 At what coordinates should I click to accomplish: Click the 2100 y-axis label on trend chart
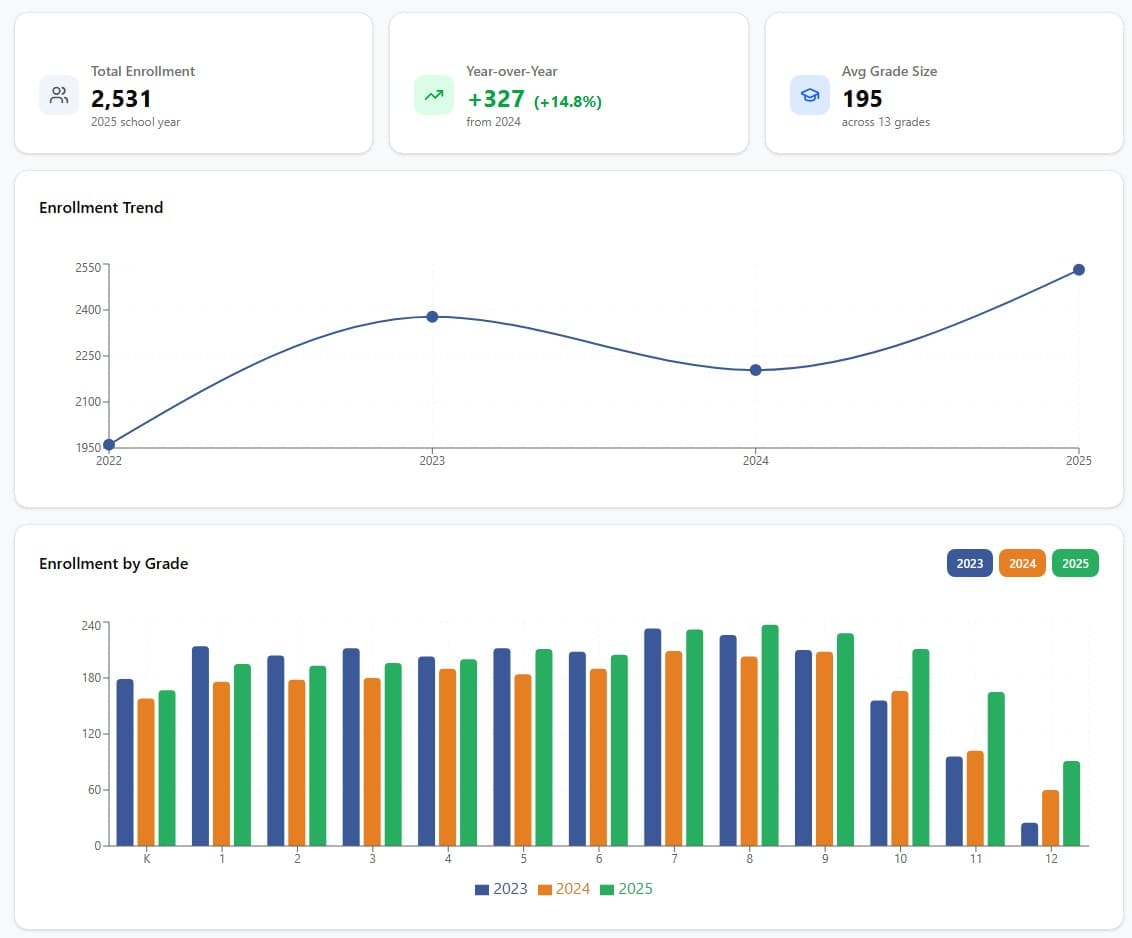pyautogui.click(x=88, y=401)
